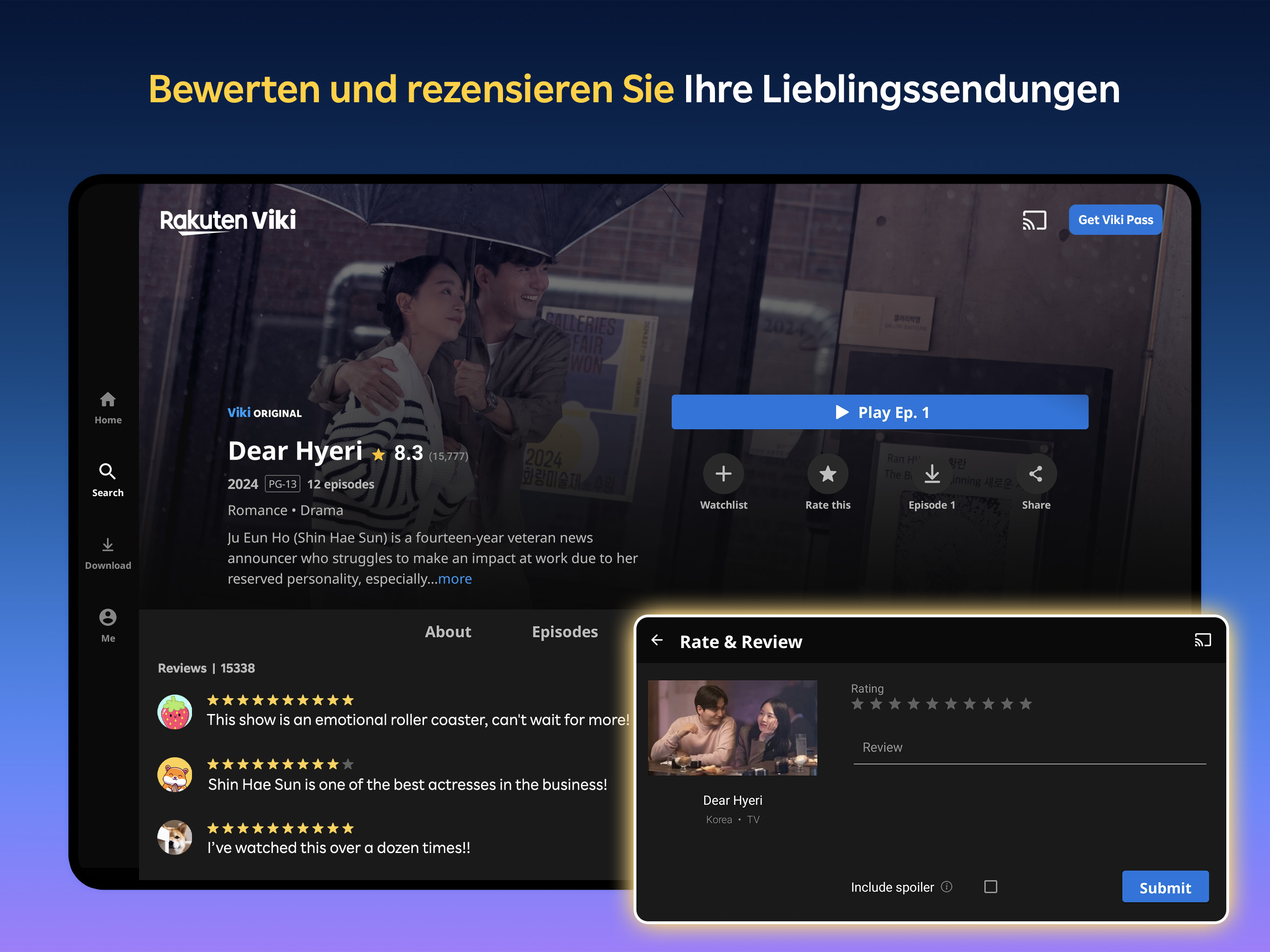Set rating to first star
This screenshot has width=1270, height=952.
pyautogui.click(x=857, y=704)
